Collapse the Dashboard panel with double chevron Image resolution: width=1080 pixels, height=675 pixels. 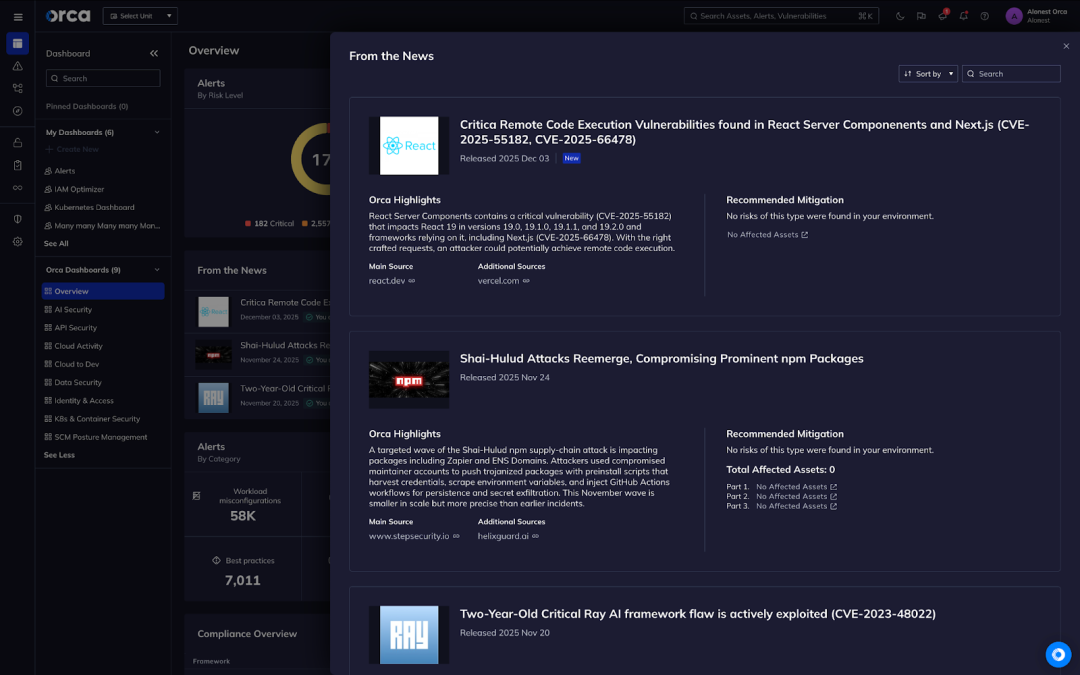[x=156, y=52]
